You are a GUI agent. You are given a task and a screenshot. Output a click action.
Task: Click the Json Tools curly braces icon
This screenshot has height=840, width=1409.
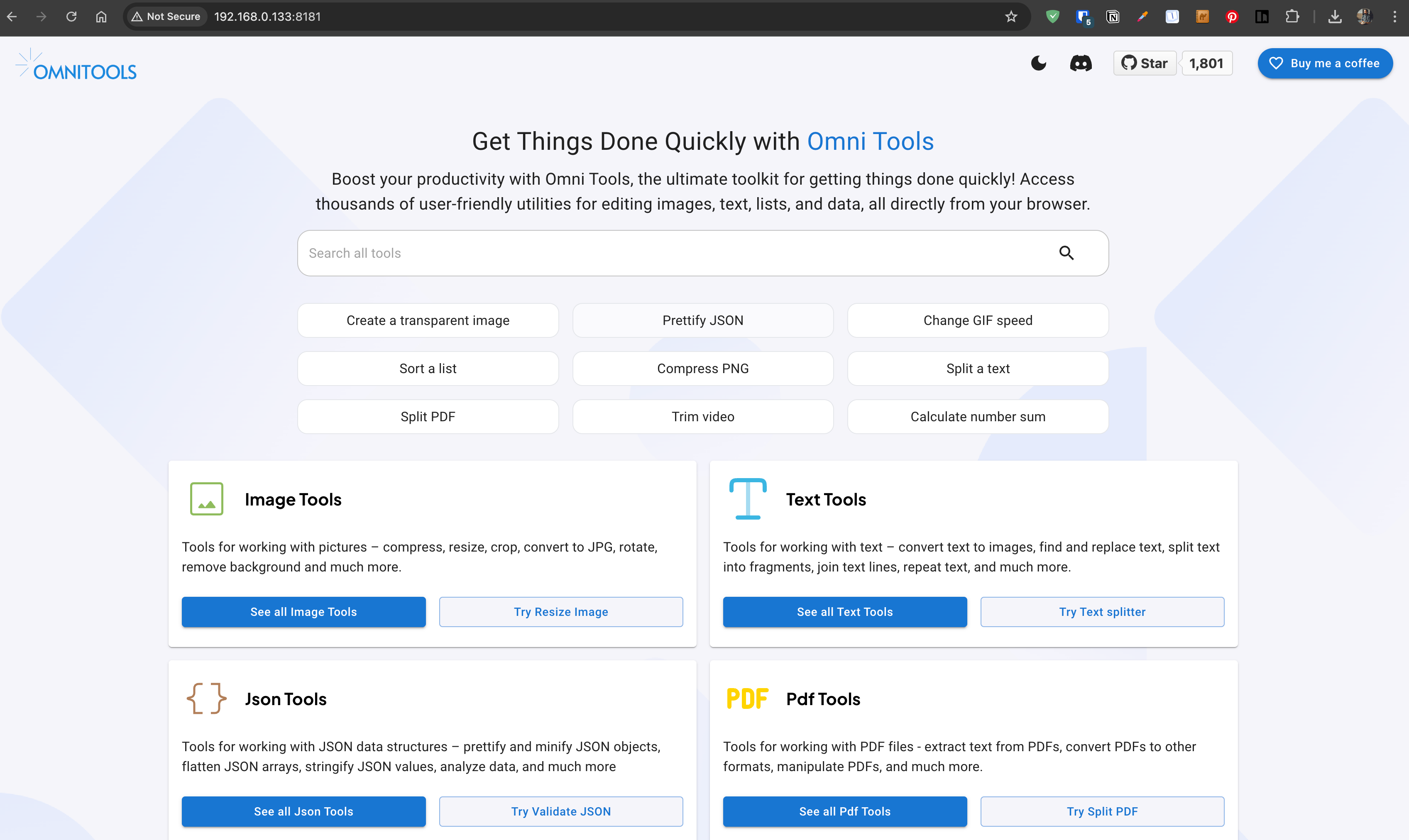pyautogui.click(x=207, y=698)
